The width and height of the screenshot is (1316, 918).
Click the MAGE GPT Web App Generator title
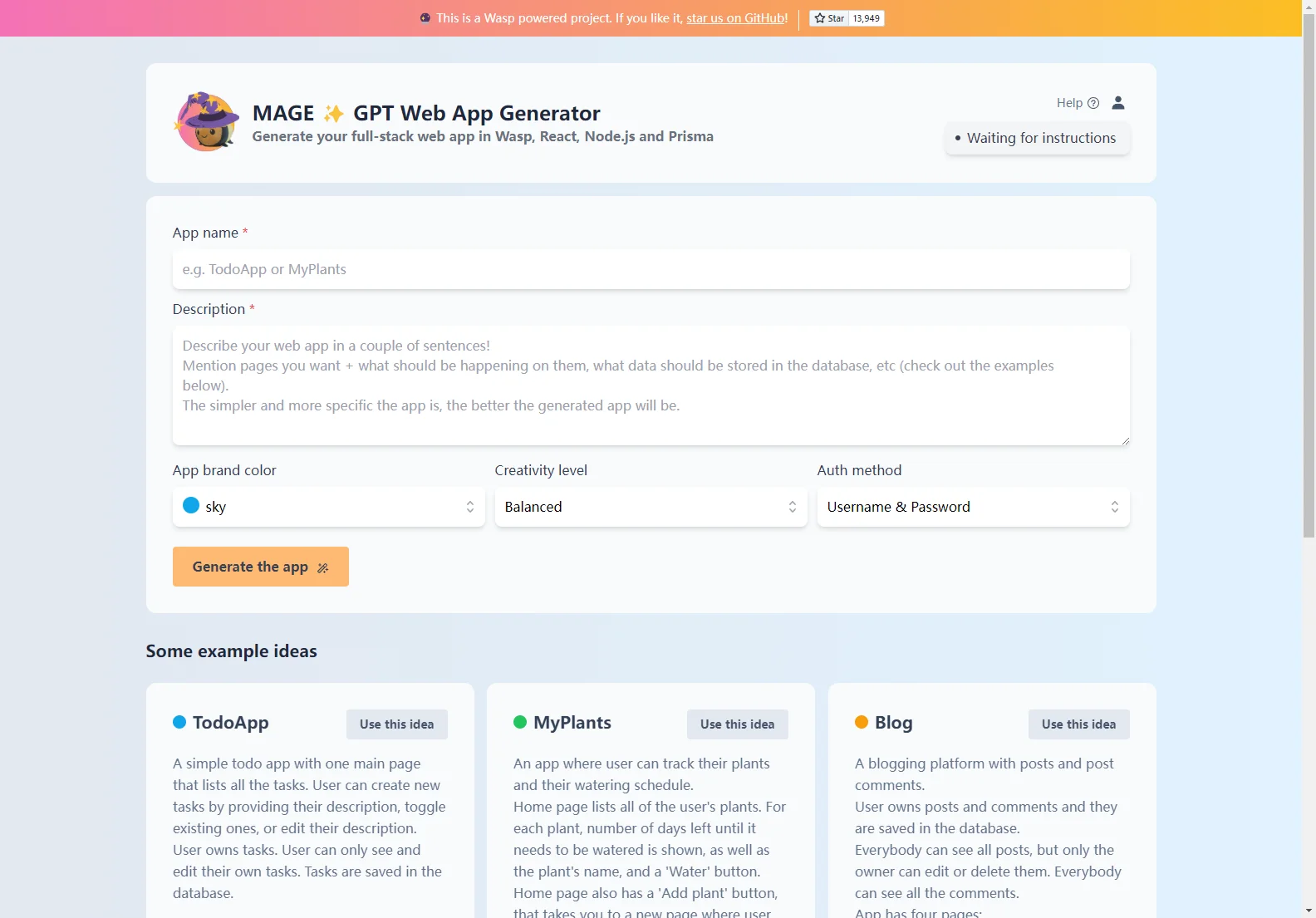426,113
